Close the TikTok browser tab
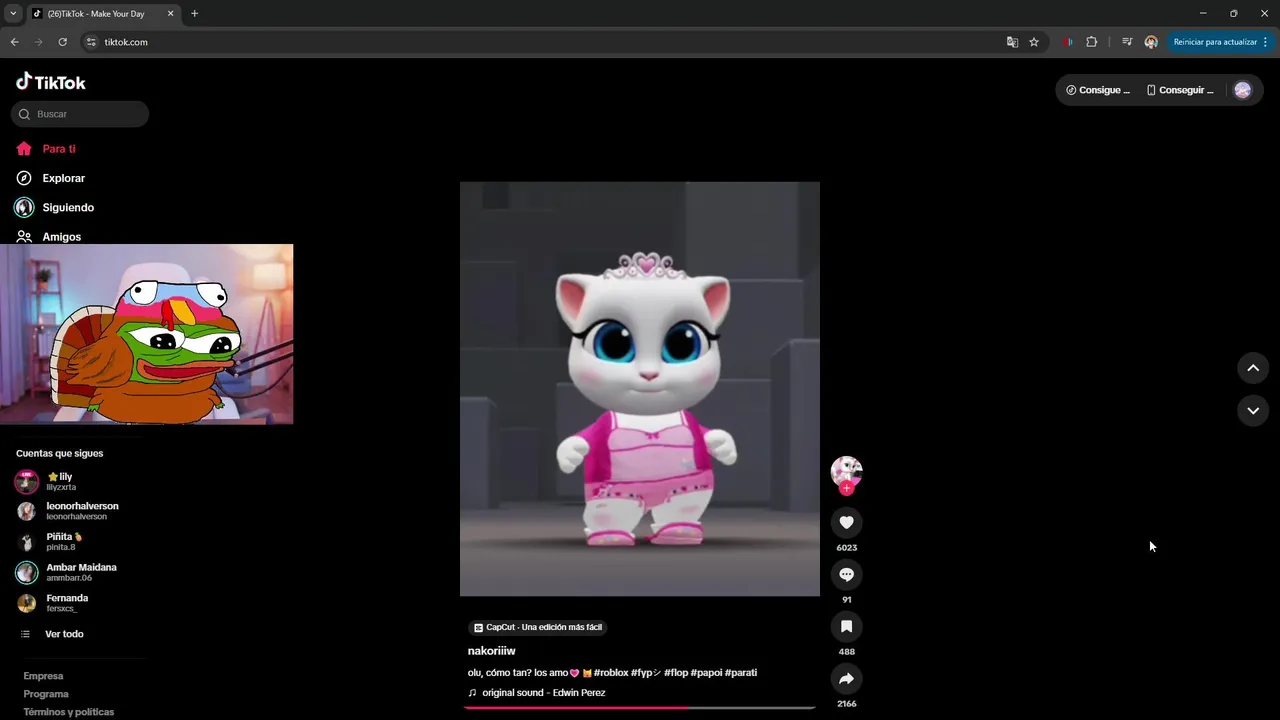The image size is (1280, 720). coord(170,13)
